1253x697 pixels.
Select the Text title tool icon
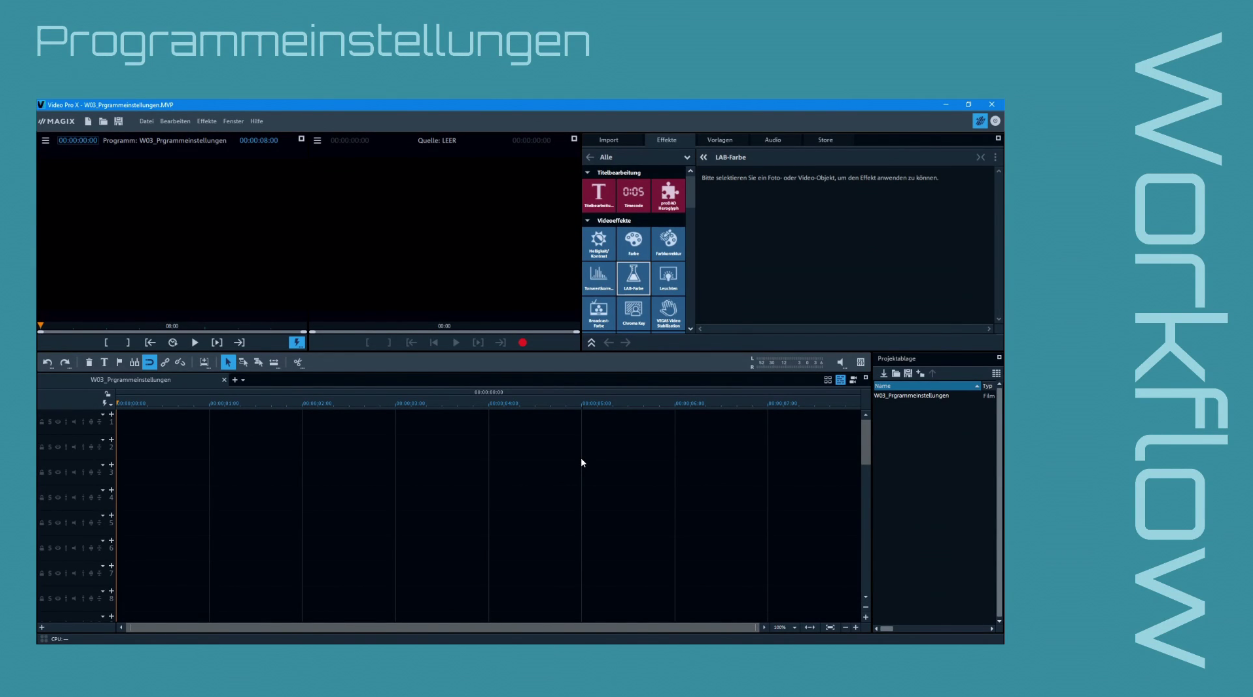click(105, 362)
